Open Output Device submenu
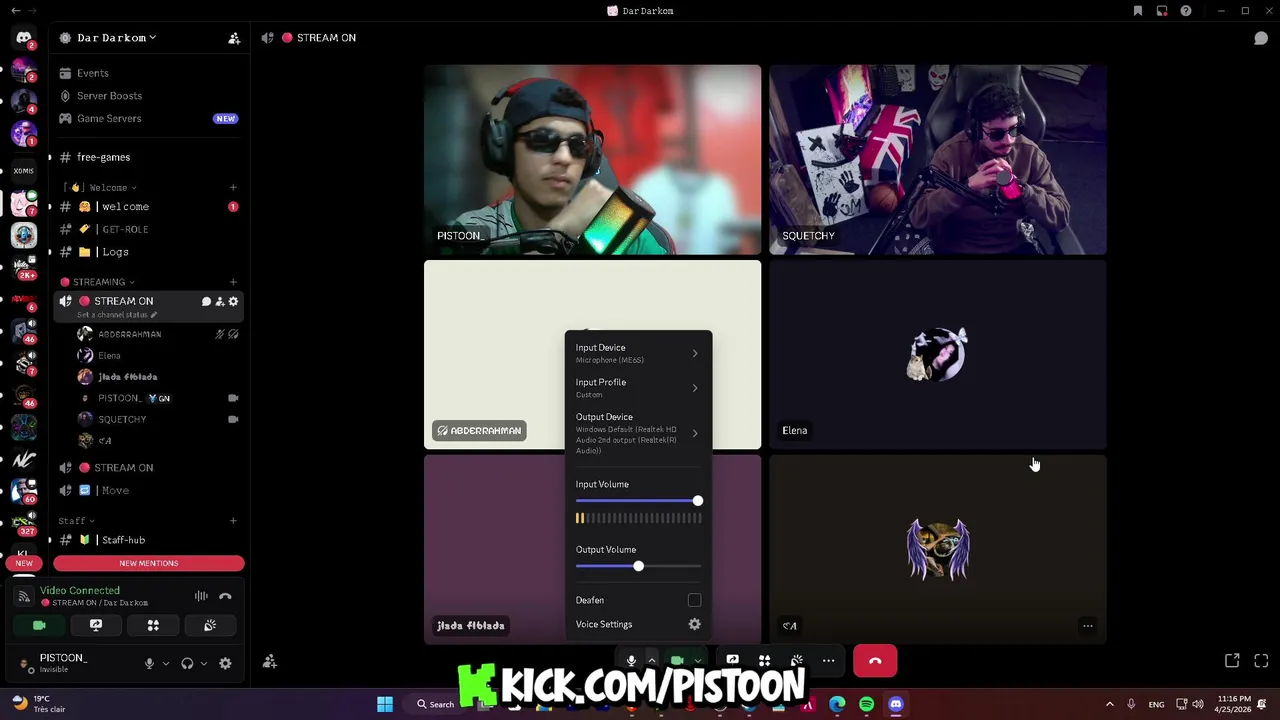Image resolution: width=1280 pixels, height=720 pixels. point(638,433)
